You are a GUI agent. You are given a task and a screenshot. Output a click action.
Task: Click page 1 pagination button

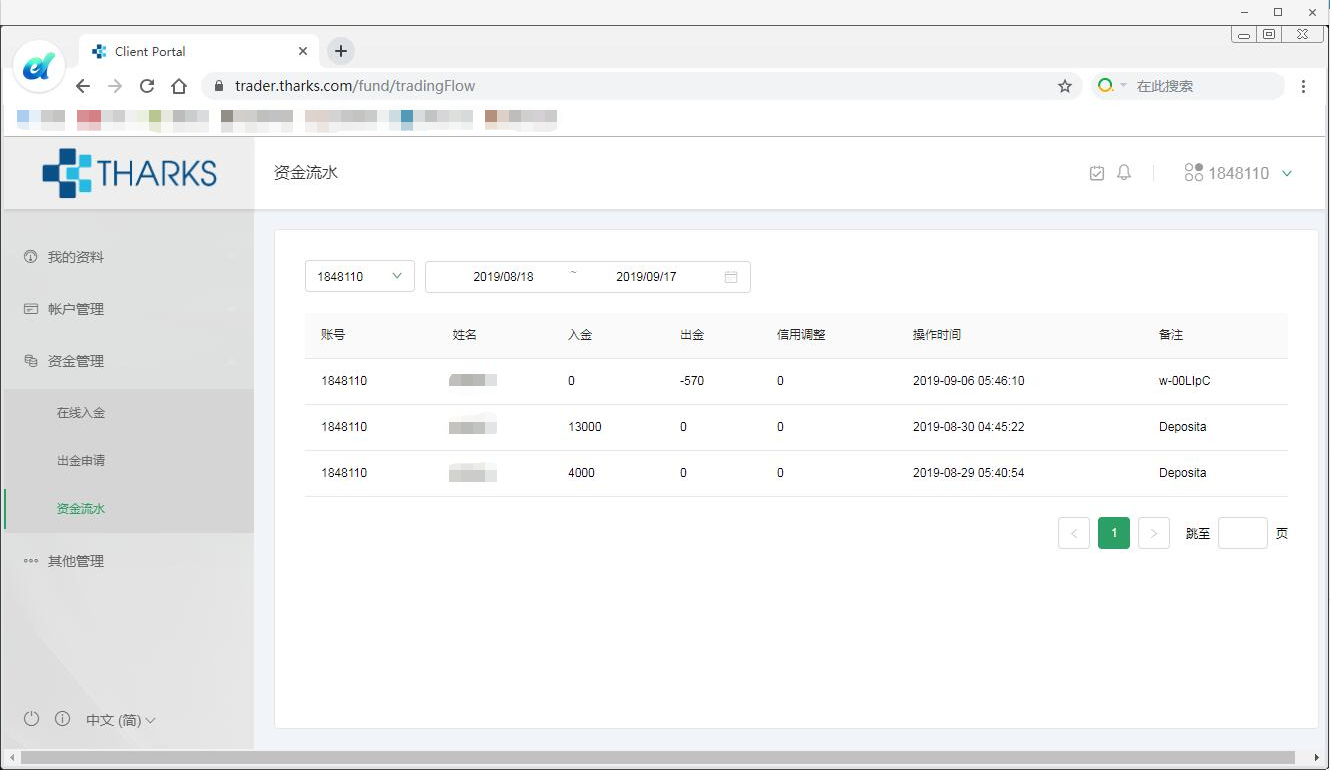click(1114, 533)
